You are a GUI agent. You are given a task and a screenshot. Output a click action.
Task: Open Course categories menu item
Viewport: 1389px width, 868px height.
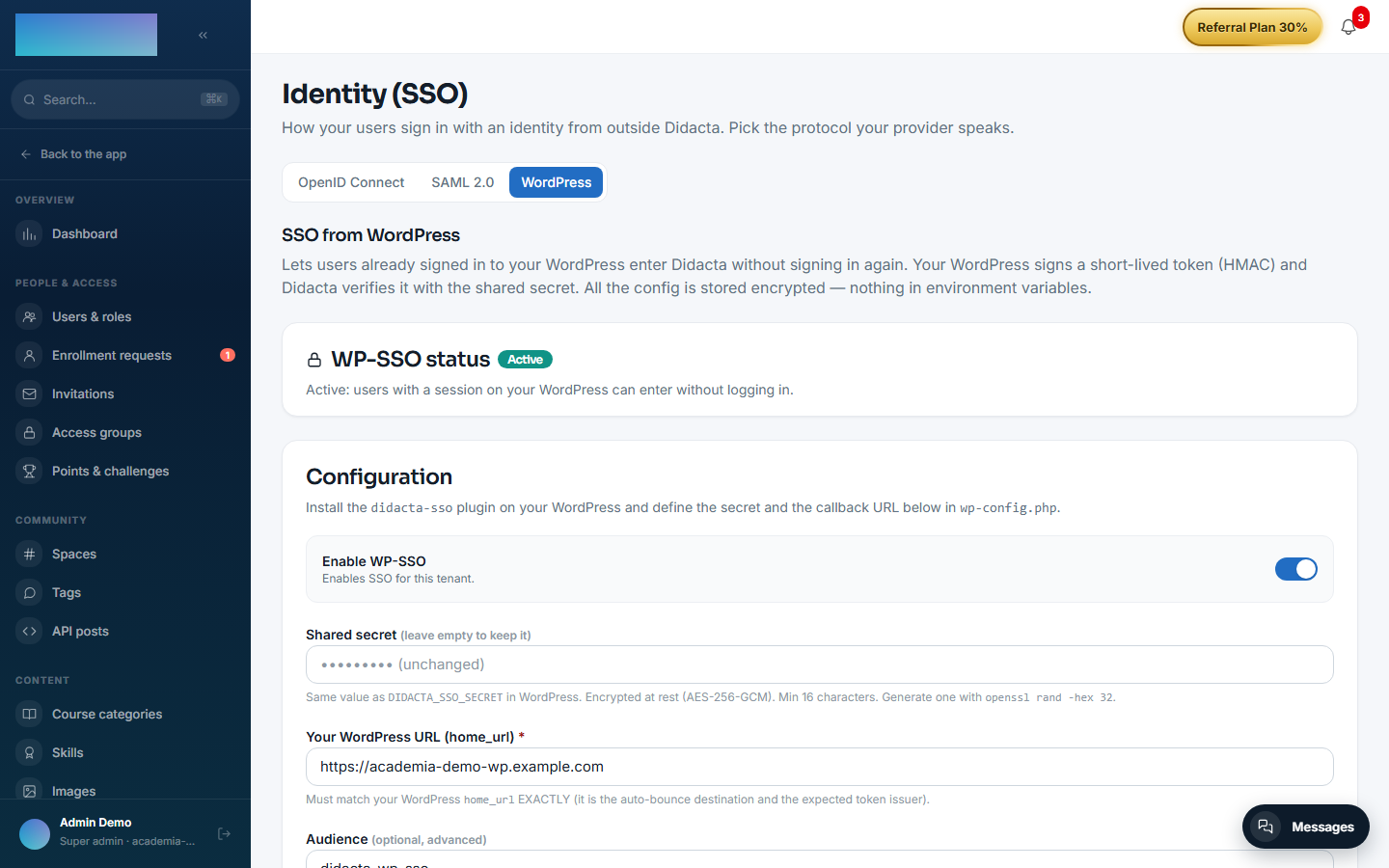(x=125, y=715)
